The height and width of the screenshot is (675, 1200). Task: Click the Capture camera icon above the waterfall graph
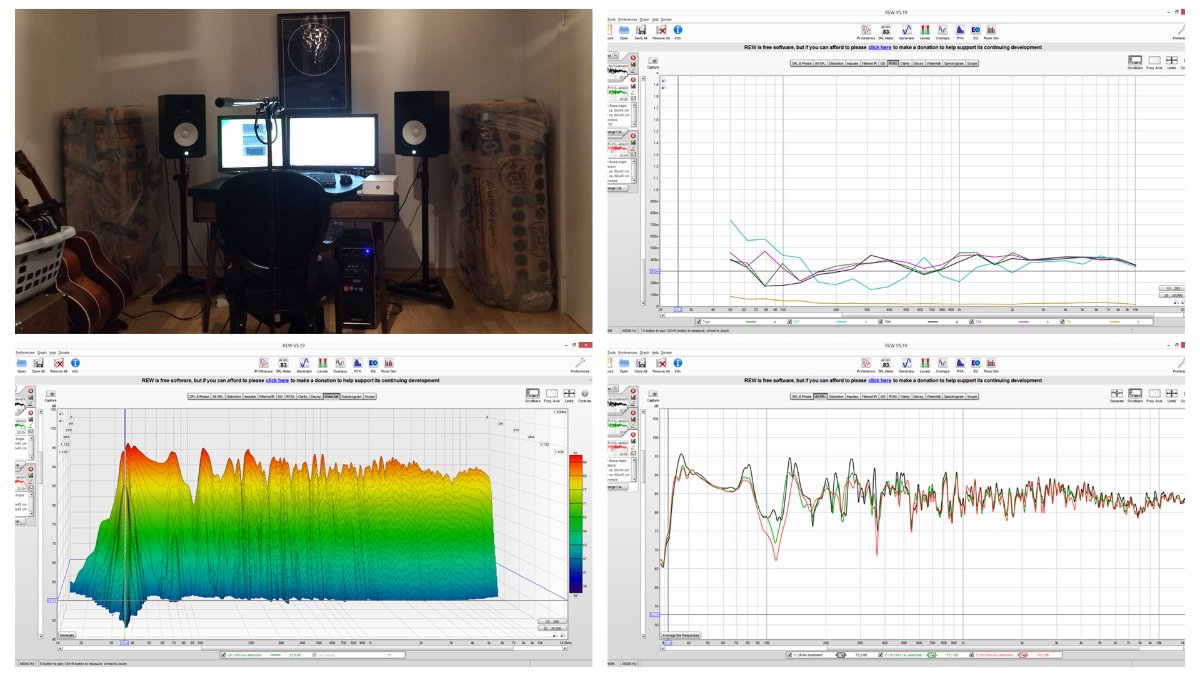click(52, 394)
